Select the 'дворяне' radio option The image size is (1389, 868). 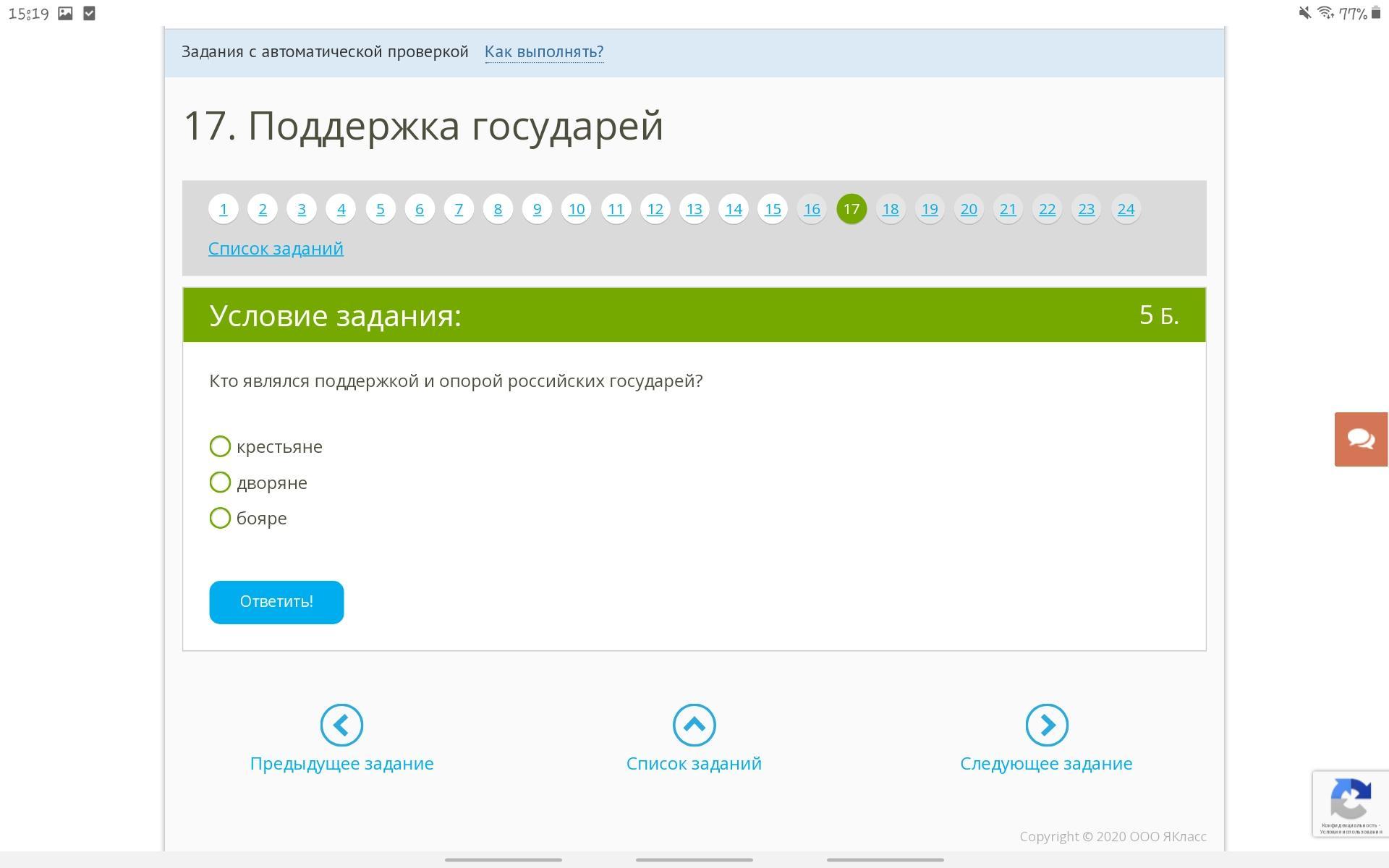(220, 482)
